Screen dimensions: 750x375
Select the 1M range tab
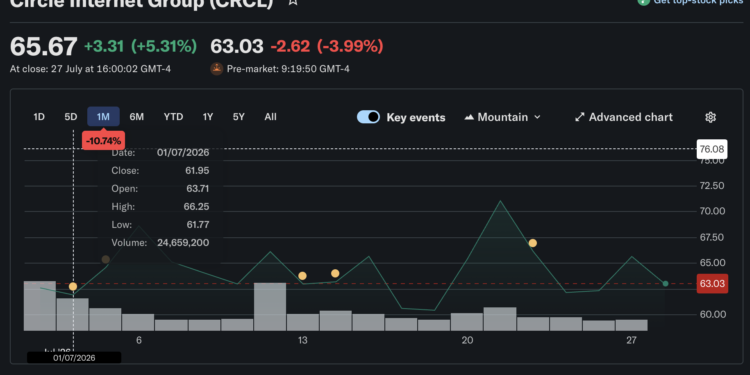[103, 117]
